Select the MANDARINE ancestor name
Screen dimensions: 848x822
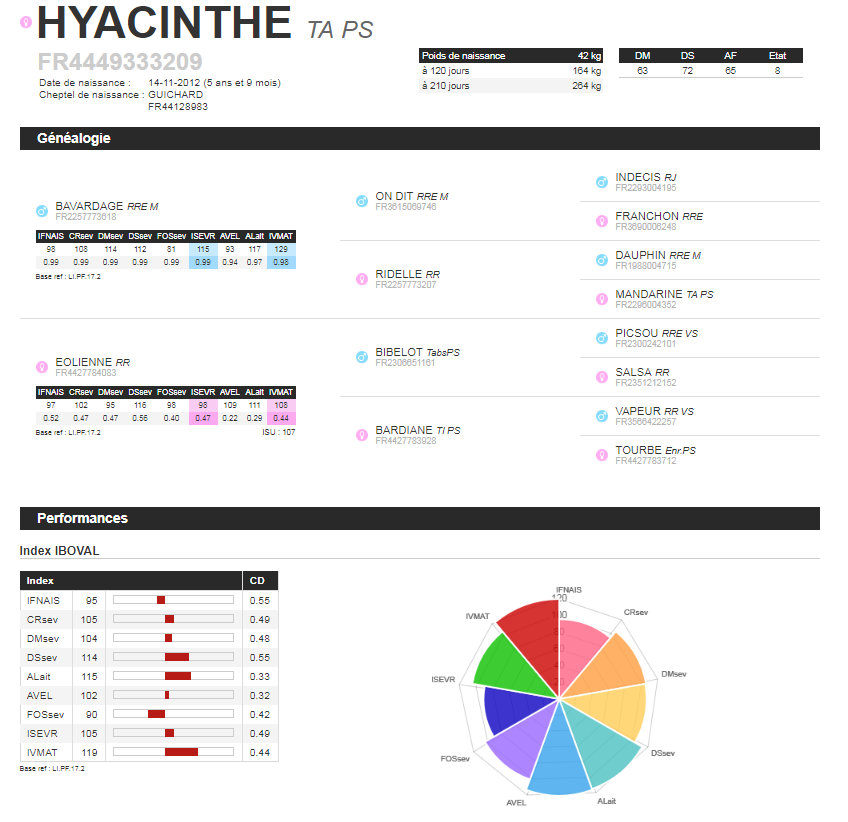coord(649,294)
